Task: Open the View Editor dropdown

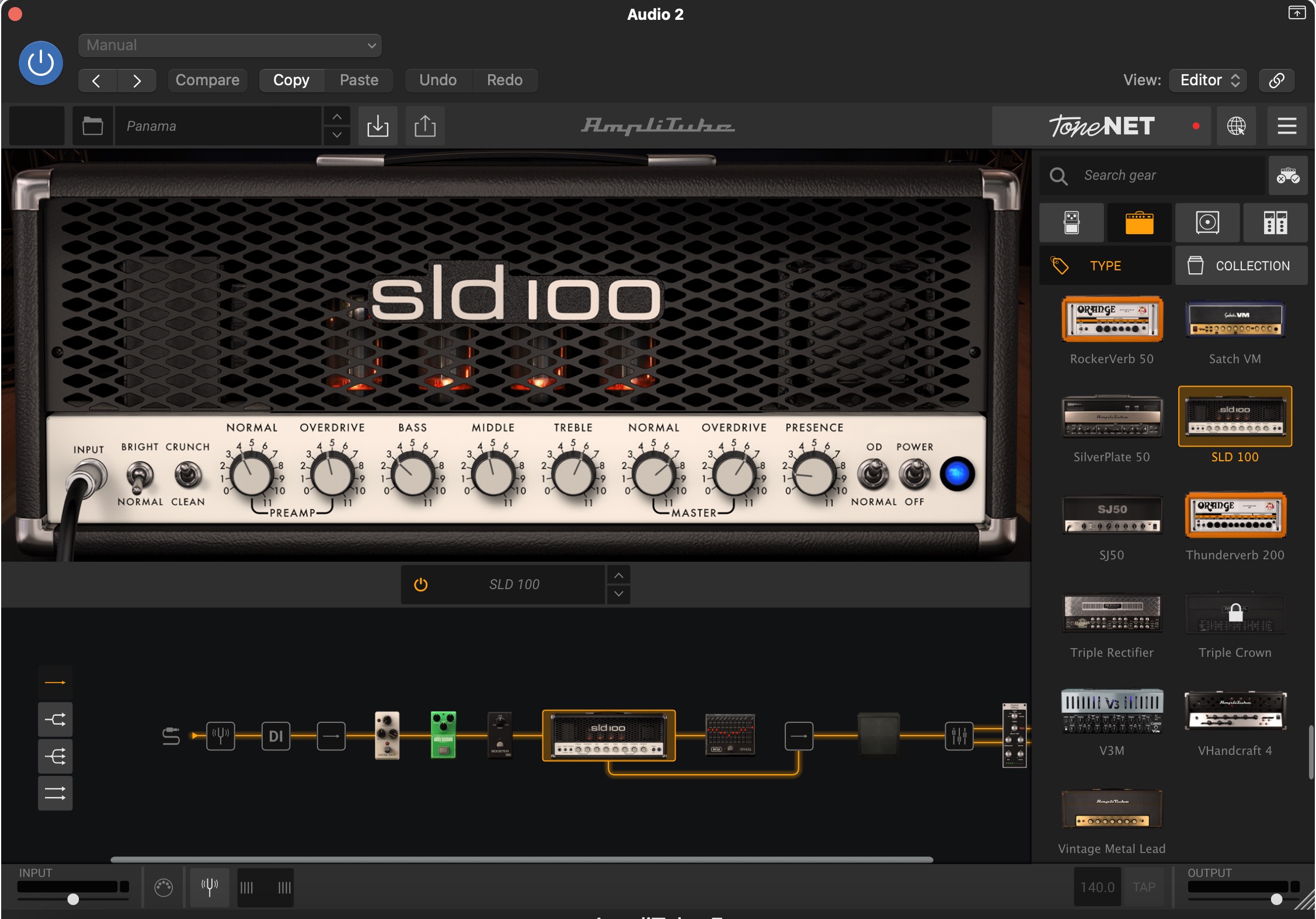Action: pos(1208,80)
